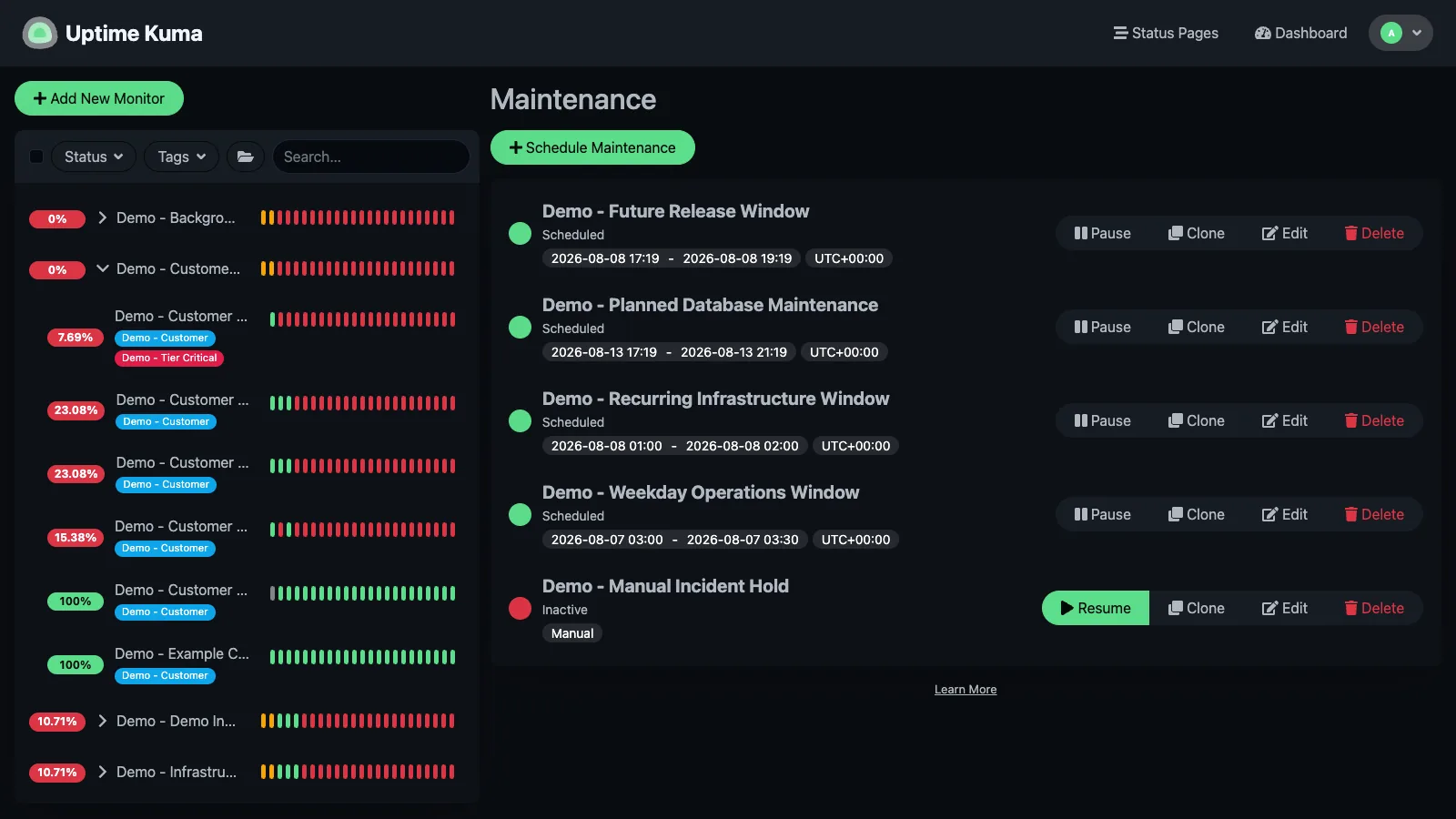The height and width of the screenshot is (819, 1456).
Task: Edit Recurring Infrastructure Window
Action: (x=1284, y=420)
